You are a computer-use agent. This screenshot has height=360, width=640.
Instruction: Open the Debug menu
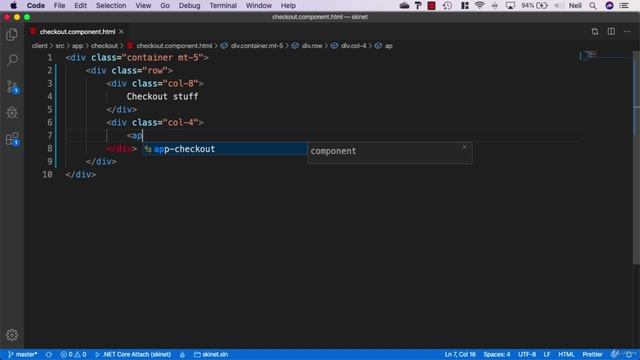pos(189,6)
